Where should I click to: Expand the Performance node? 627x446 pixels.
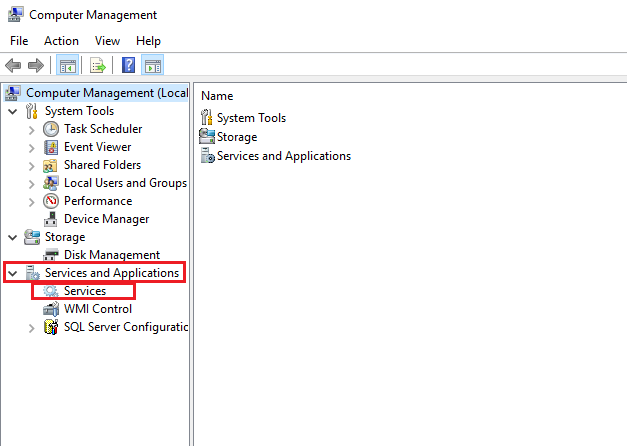(x=32, y=202)
